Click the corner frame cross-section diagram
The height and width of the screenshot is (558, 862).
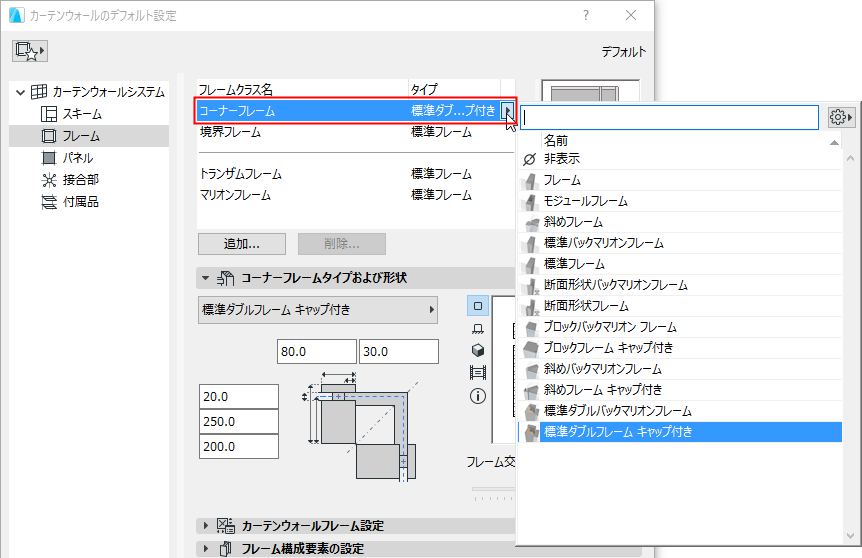pyautogui.click(x=361, y=427)
